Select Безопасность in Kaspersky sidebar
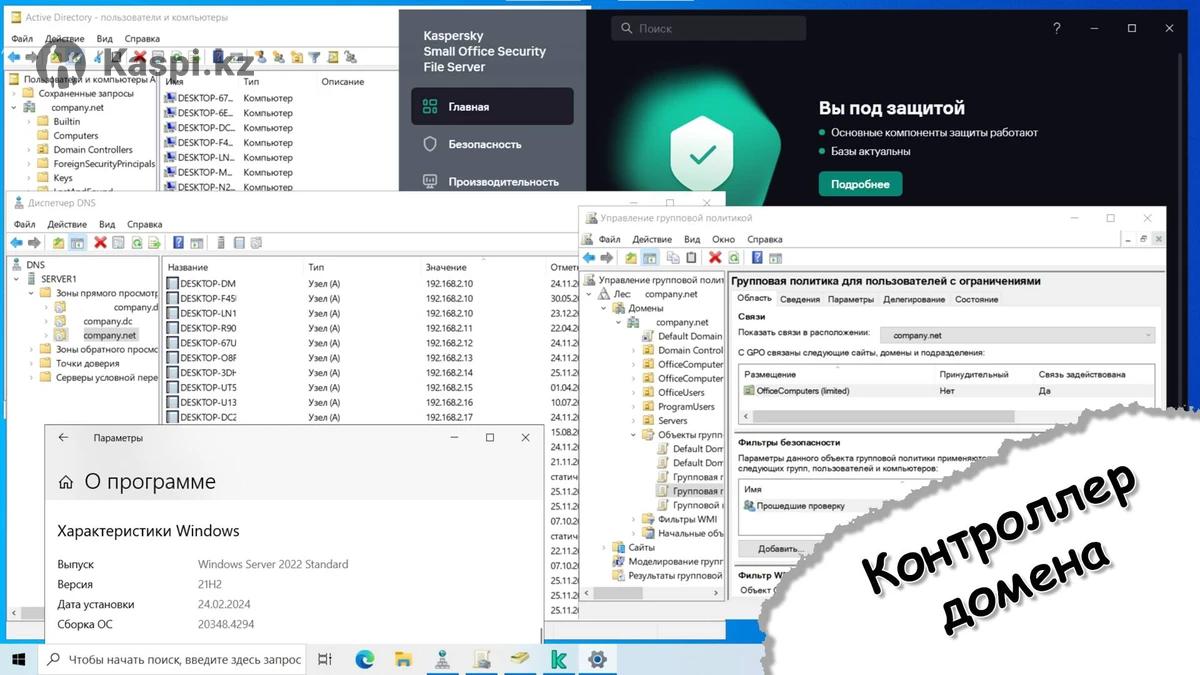Viewport: 1200px width, 675px height. tap(484, 144)
